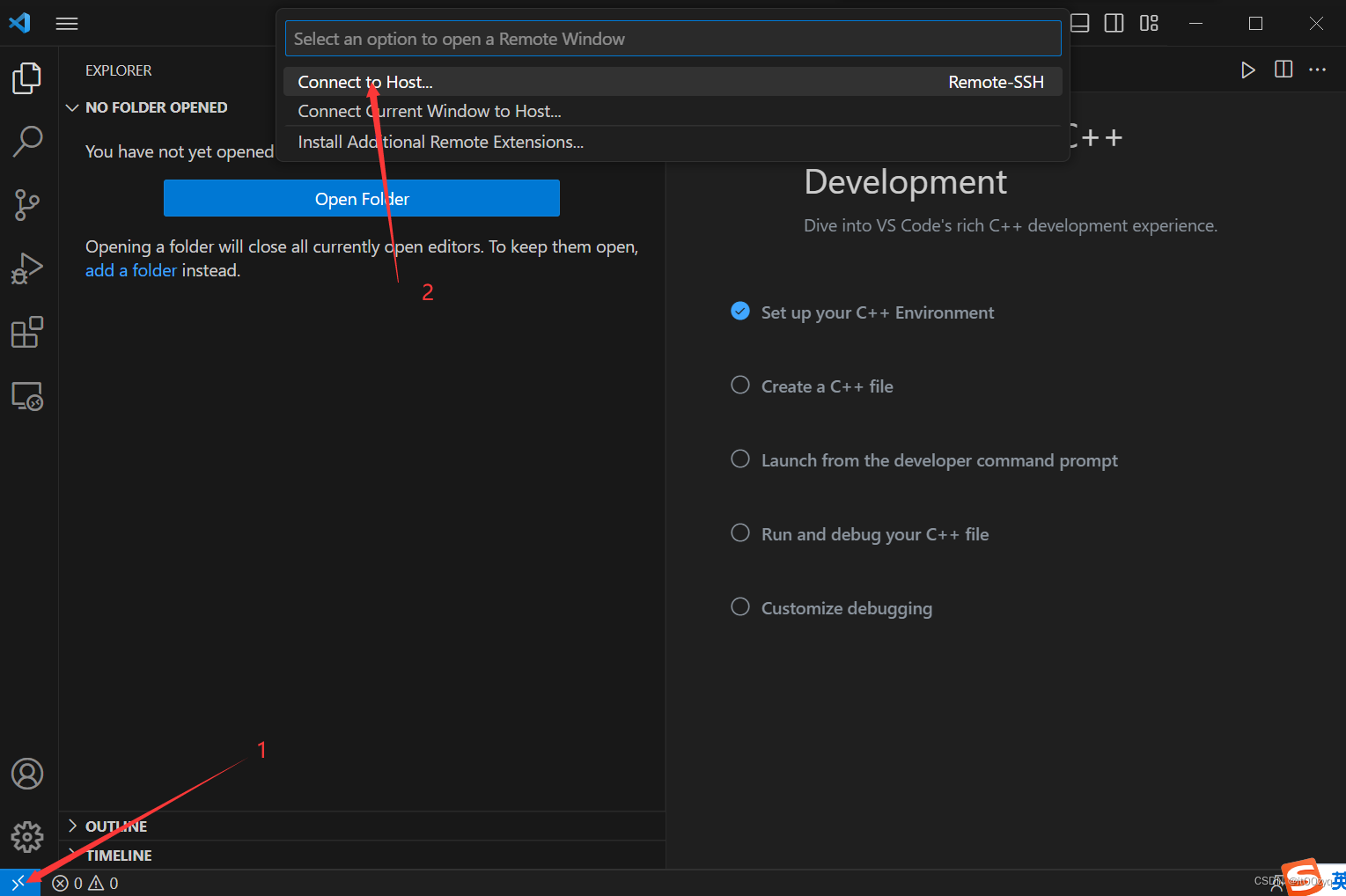Open the Explorer view in activity bar

(x=27, y=78)
